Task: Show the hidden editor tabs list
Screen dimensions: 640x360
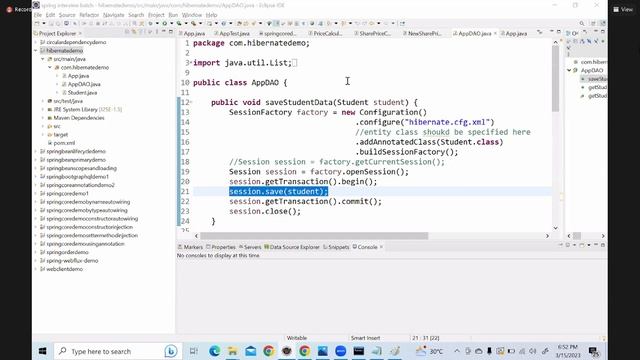Action: [x=540, y=32]
